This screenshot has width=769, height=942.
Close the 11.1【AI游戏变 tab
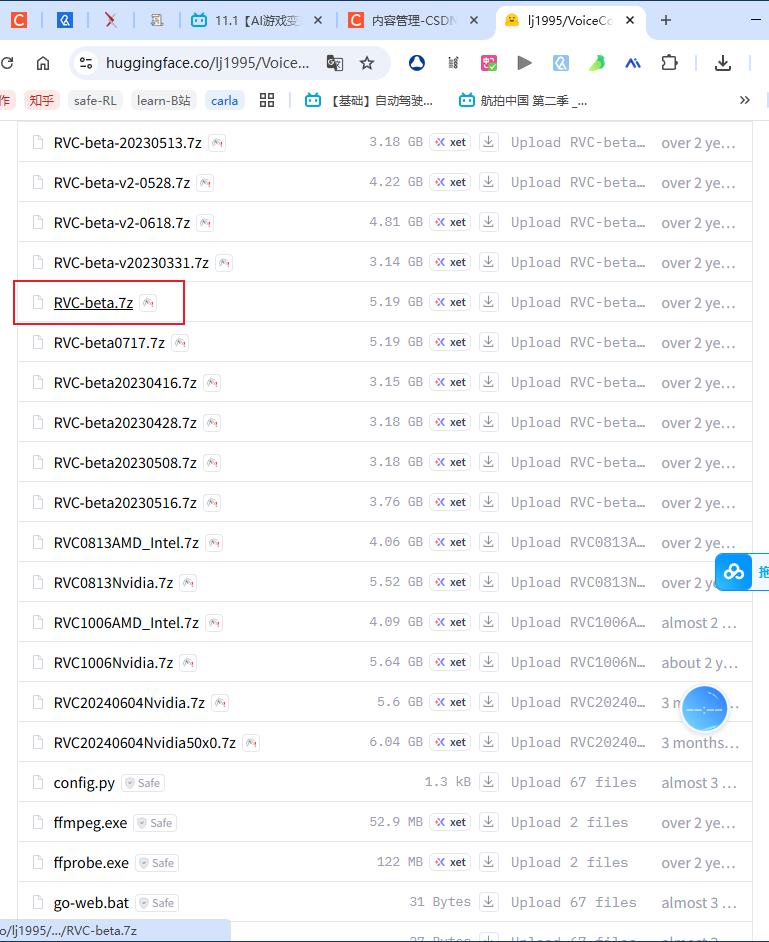click(318, 20)
